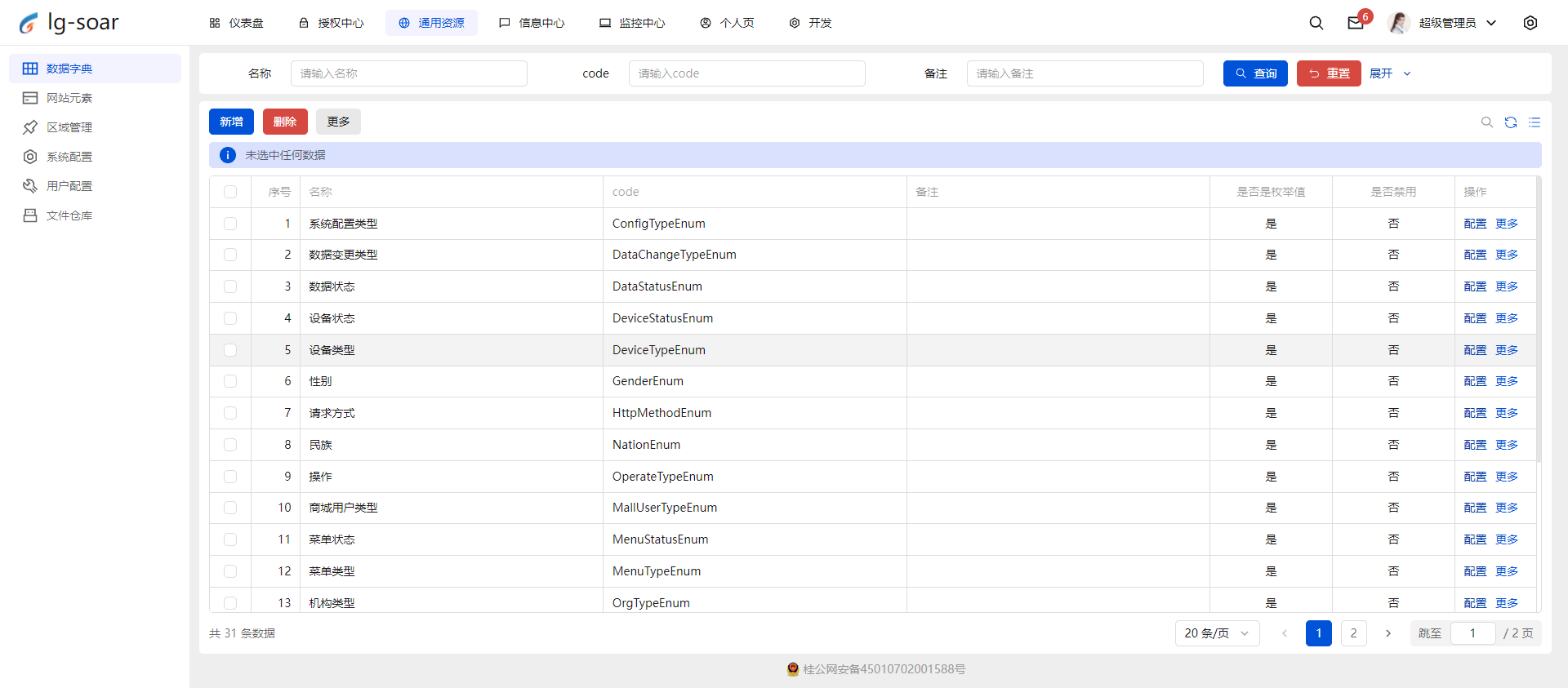Image resolution: width=1568 pixels, height=688 pixels.
Task: Check the row for 系统配置类型
Action: (x=230, y=224)
